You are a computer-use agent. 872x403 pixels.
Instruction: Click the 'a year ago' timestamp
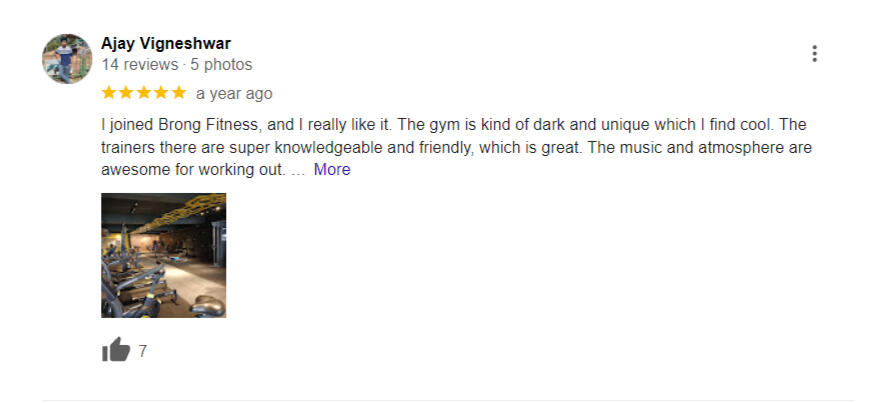click(x=234, y=94)
